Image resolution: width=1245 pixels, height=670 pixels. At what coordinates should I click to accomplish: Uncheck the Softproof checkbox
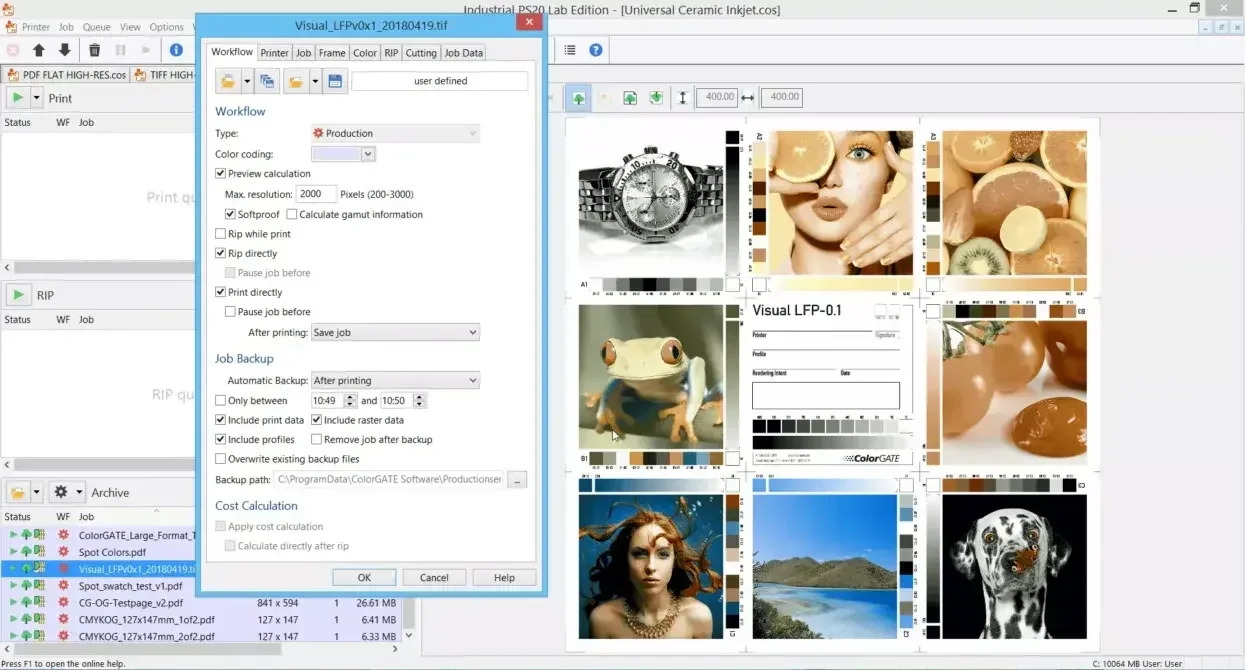[231, 214]
